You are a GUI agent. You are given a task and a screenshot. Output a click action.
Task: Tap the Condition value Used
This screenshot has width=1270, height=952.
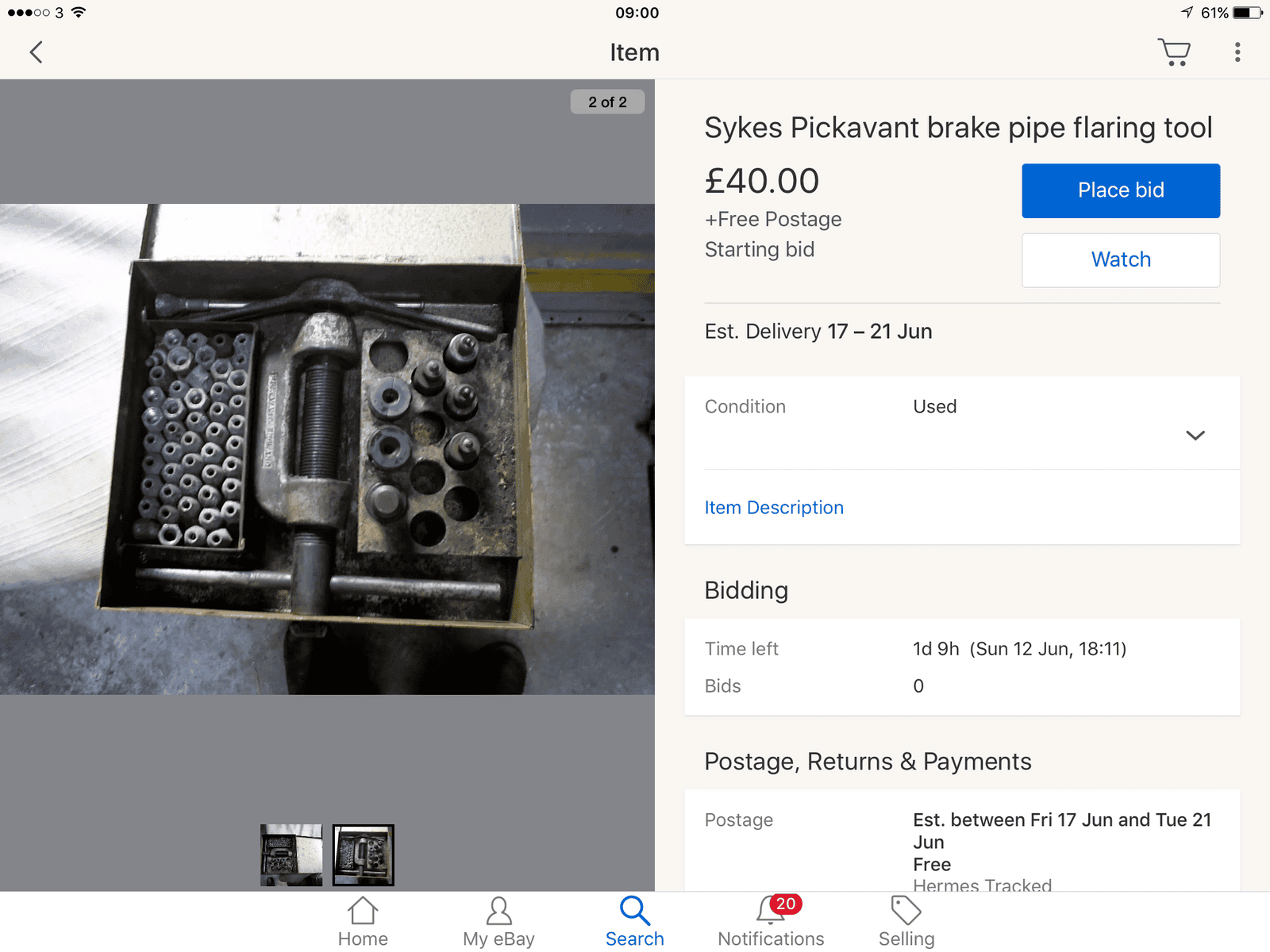(x=935, y=406)
